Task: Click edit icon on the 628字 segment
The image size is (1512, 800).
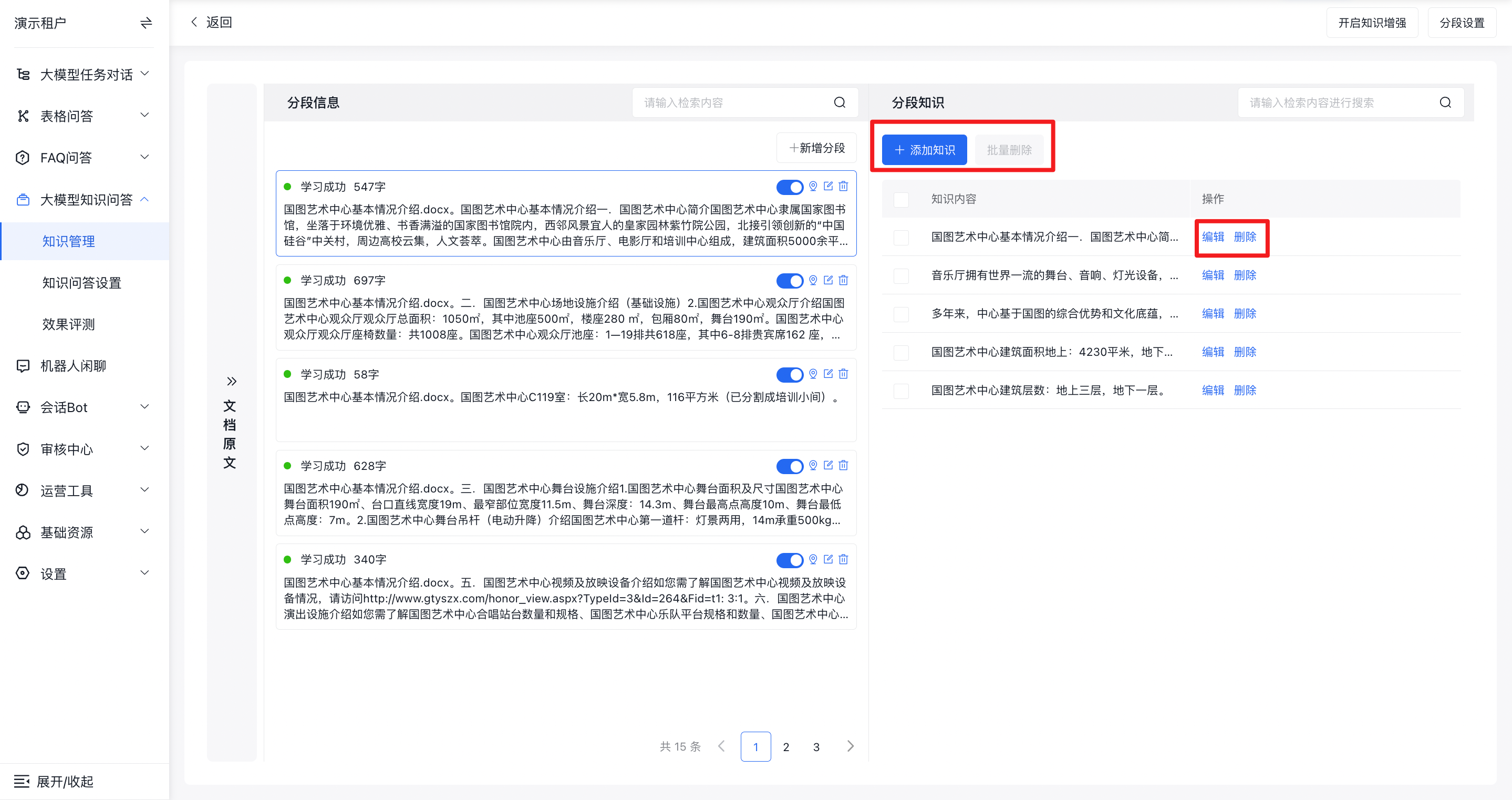Action: 828,465
